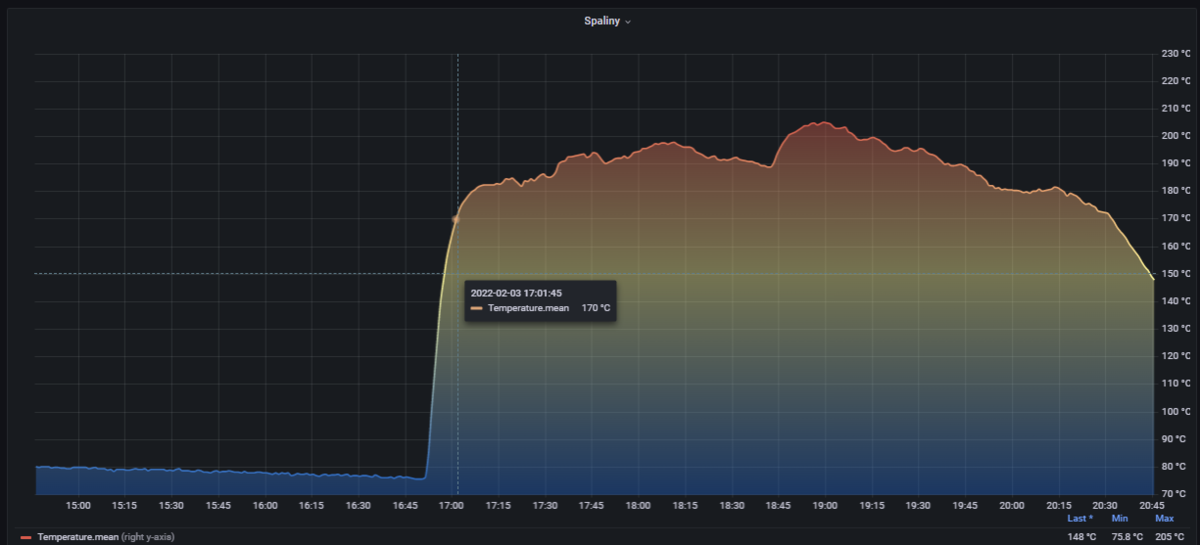
Task: Open the Spaliny panel title menu
Action: coord(603,21)
